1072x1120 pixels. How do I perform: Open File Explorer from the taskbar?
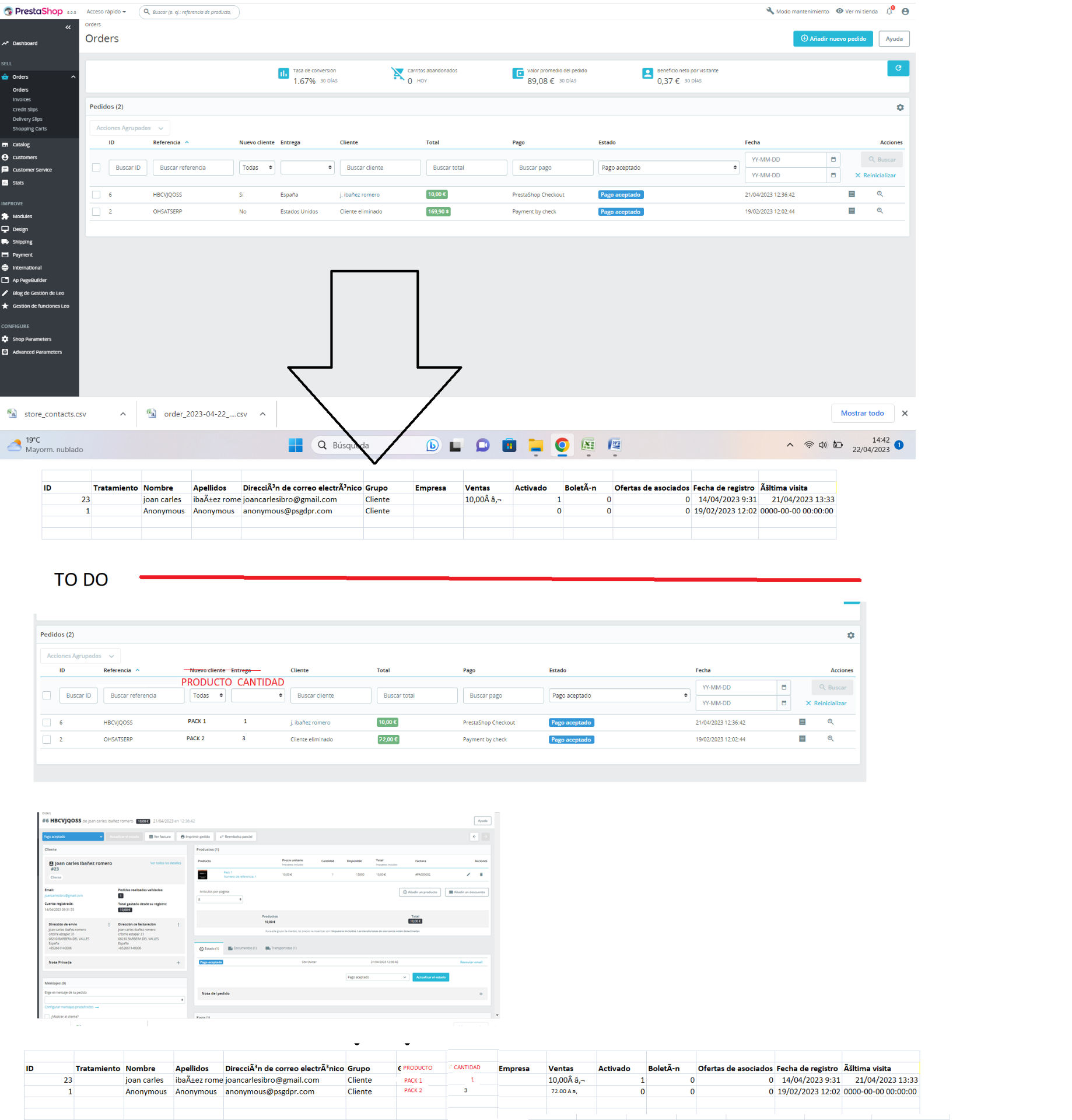(x=535, y=445)
